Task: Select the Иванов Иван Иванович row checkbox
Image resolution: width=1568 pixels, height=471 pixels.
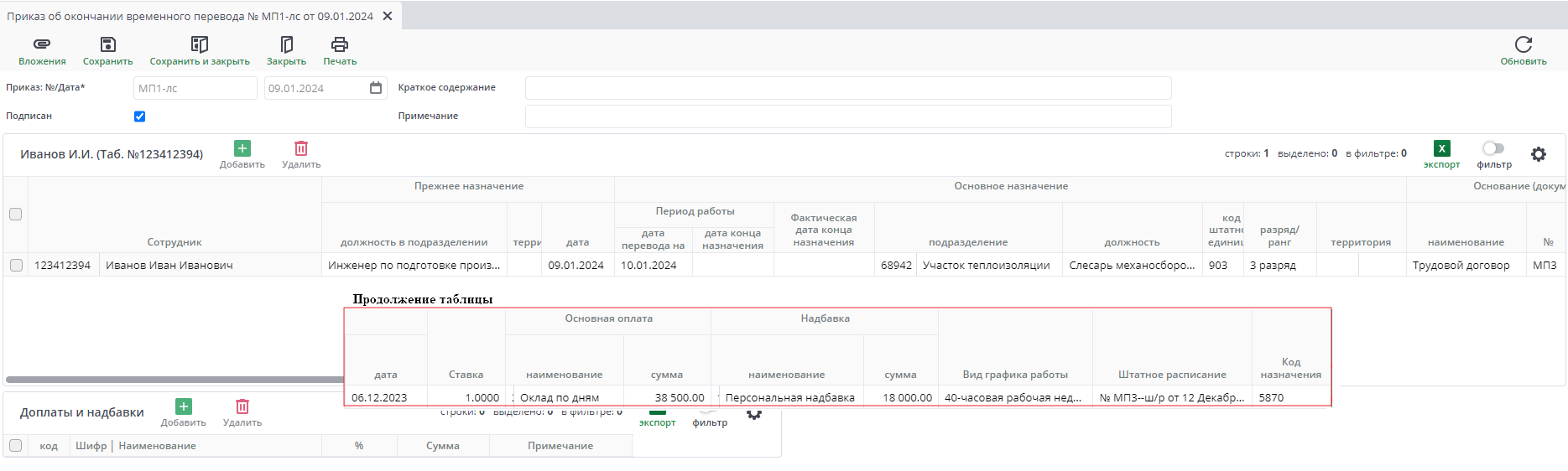Action: 16,265
